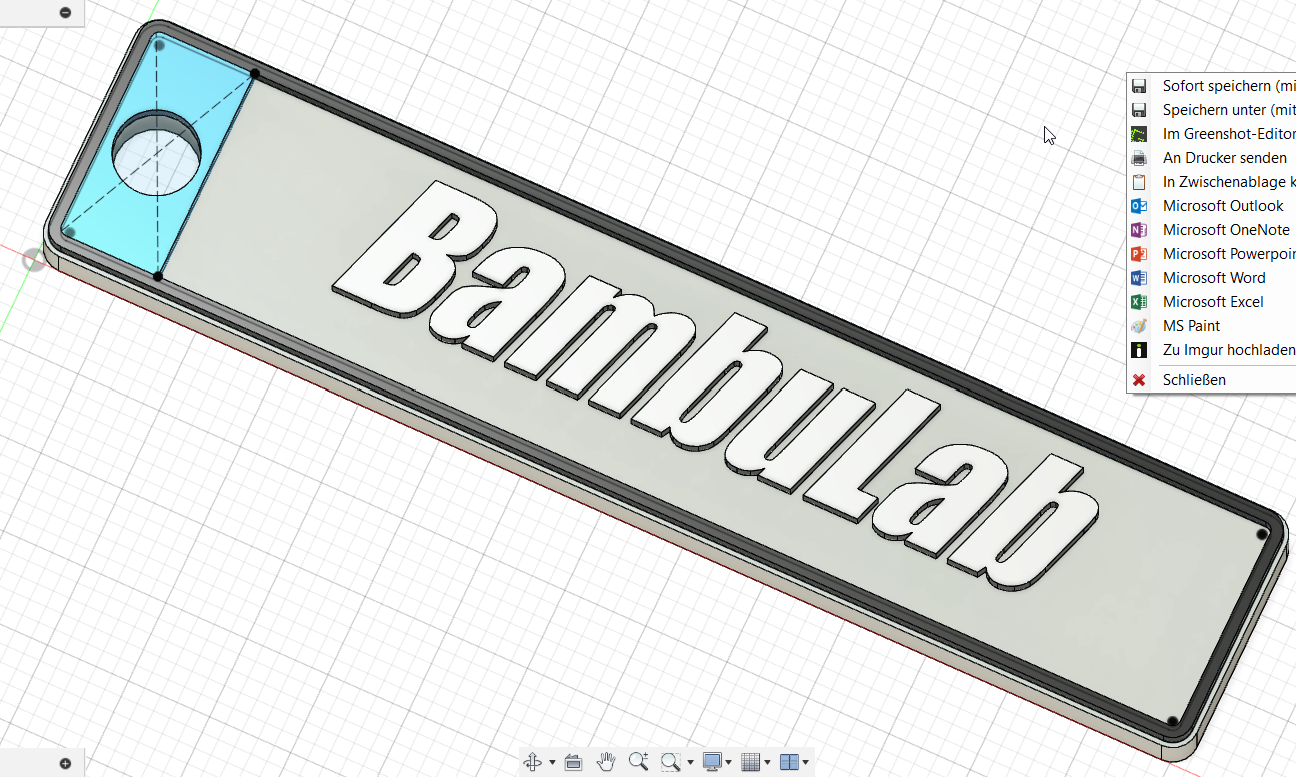Select the sketch point at plate's bottom-right corner
Image resolution: width=1296 pixels, height=777 pixels.
pos(1171,721)
